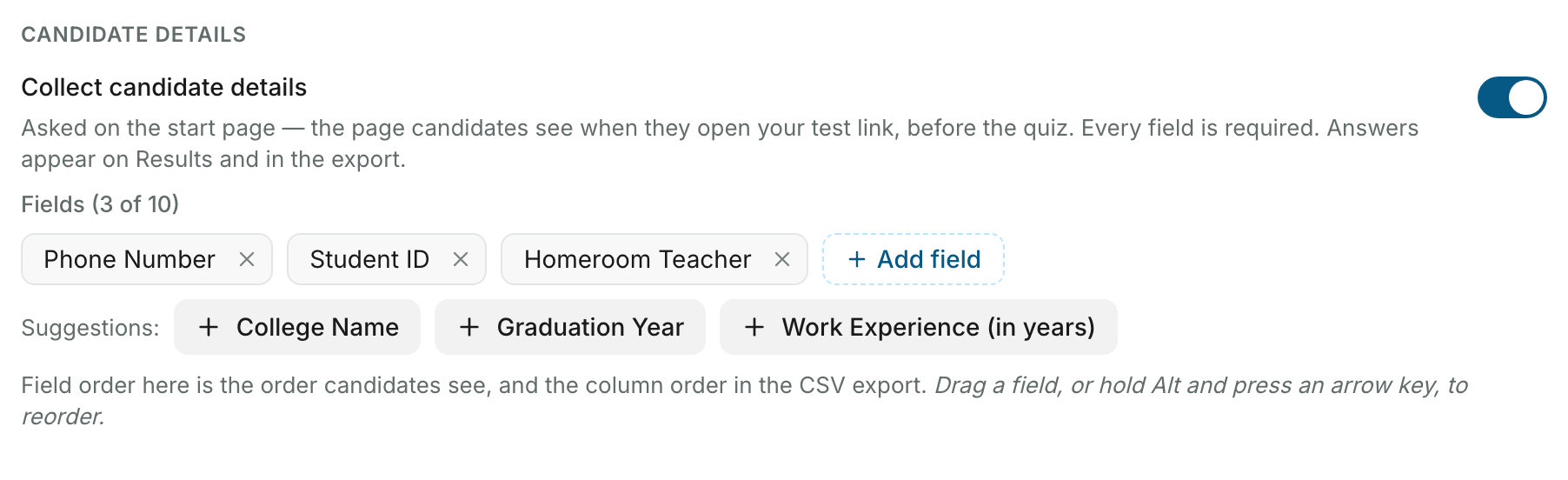
Task: Click the plus icon in Add field
Action: click(857, 259)
